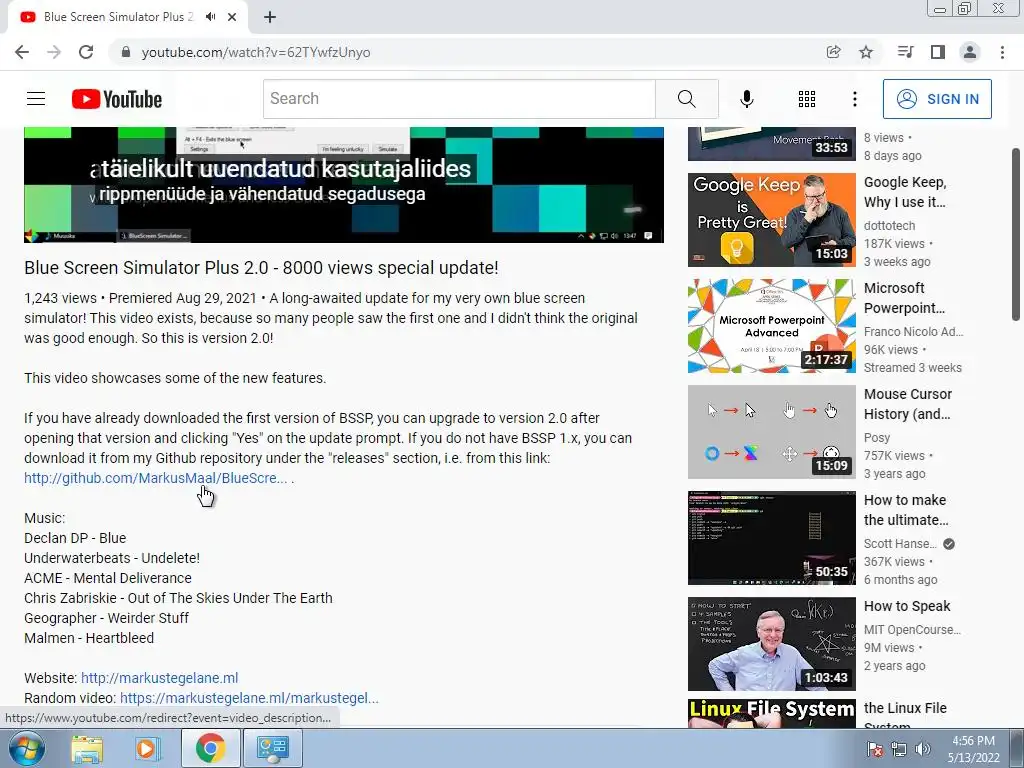Click the Chrome taskbar icon
1024x768 pixels.
click(x=210, y=748)
